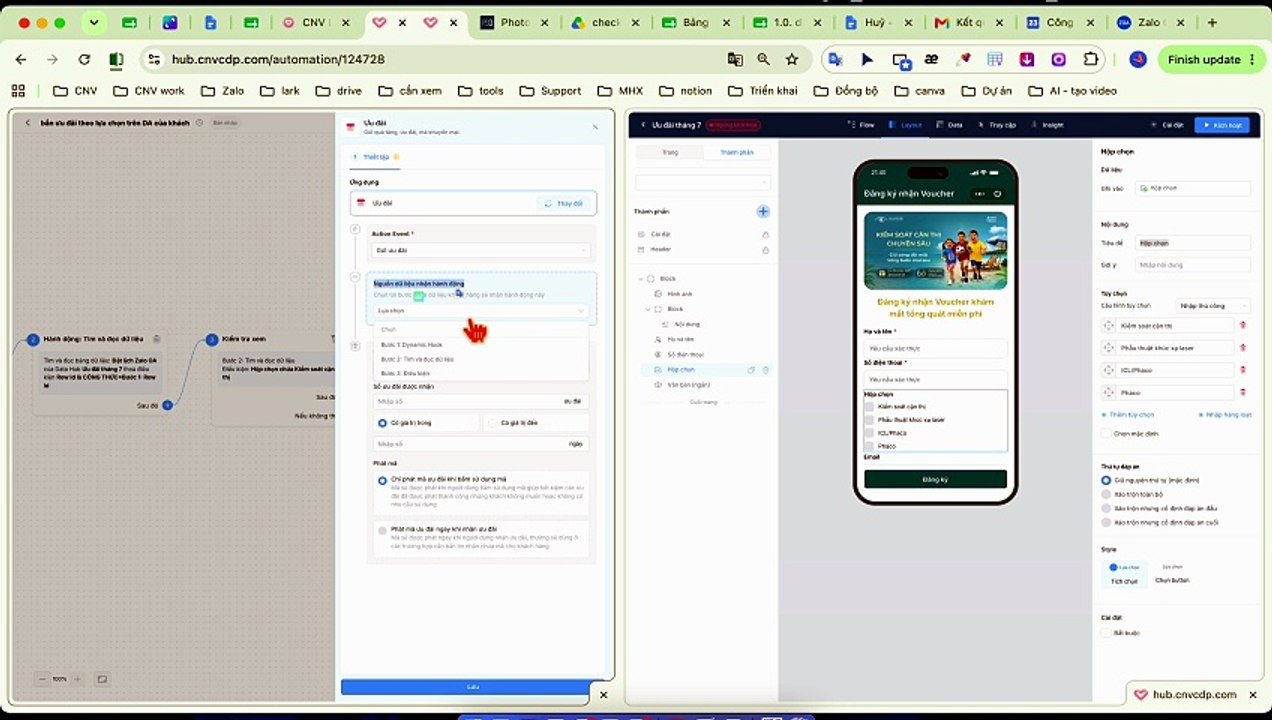This screenshot has height=720, width=1272.
Task: Open the page selector dropdown under Trang tab
Action: (x=703, y=182)
